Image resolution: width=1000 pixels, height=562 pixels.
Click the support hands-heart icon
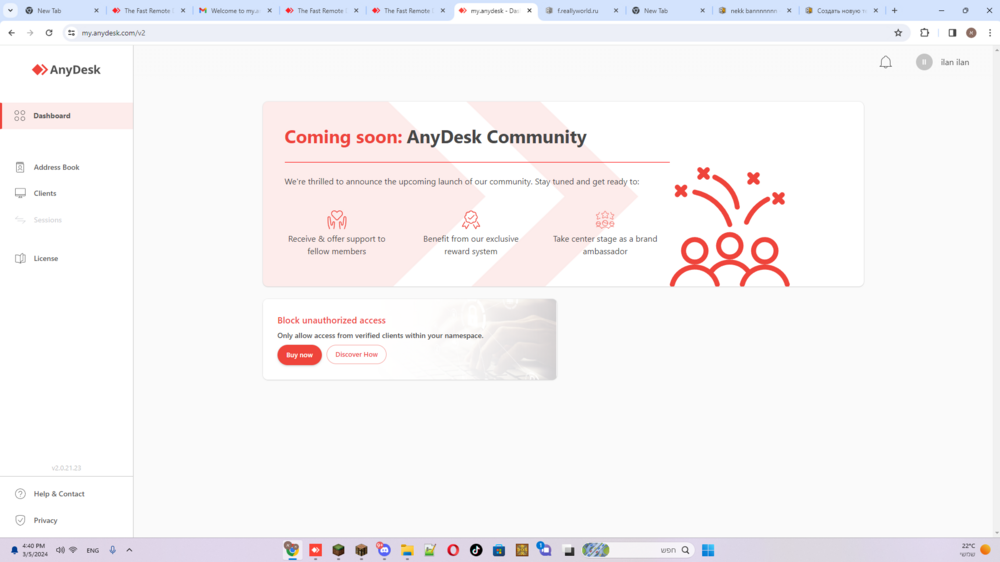point(337,219)
